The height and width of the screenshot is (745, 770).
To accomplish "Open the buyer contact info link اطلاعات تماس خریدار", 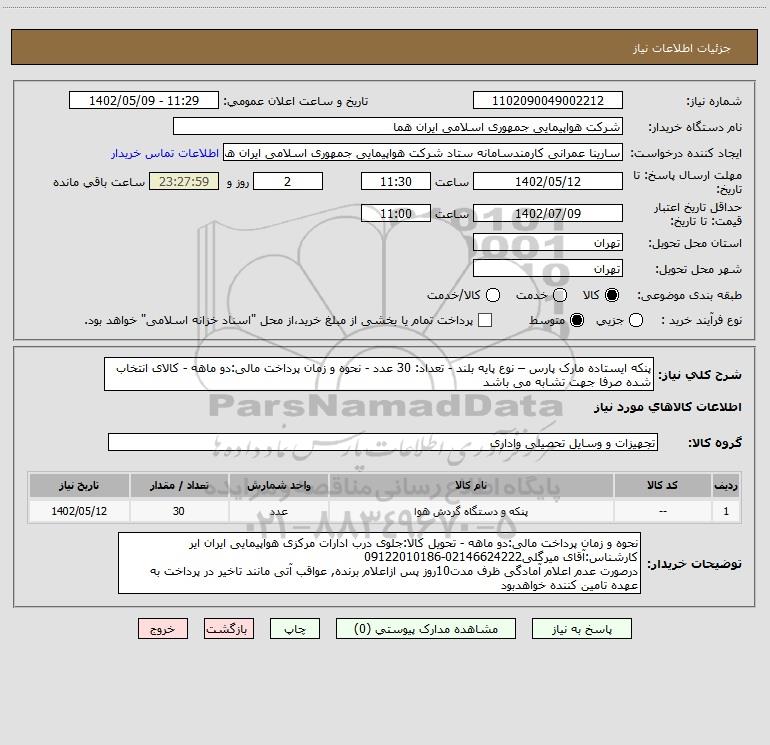I will 165,153.
